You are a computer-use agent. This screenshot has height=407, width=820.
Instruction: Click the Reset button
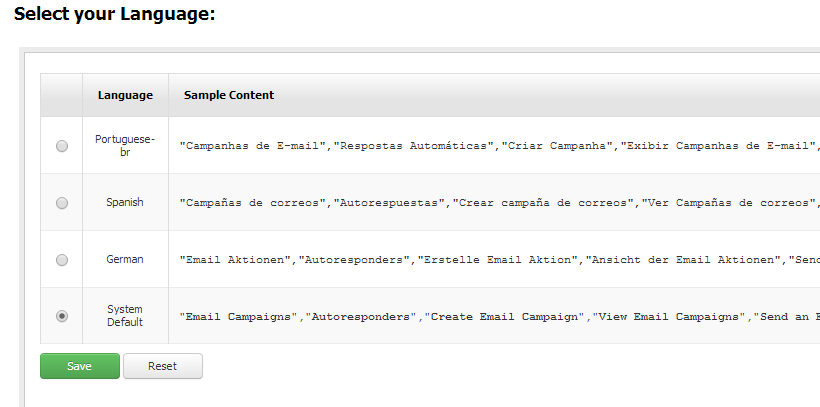pyautogui.click(x=163, y=366)
